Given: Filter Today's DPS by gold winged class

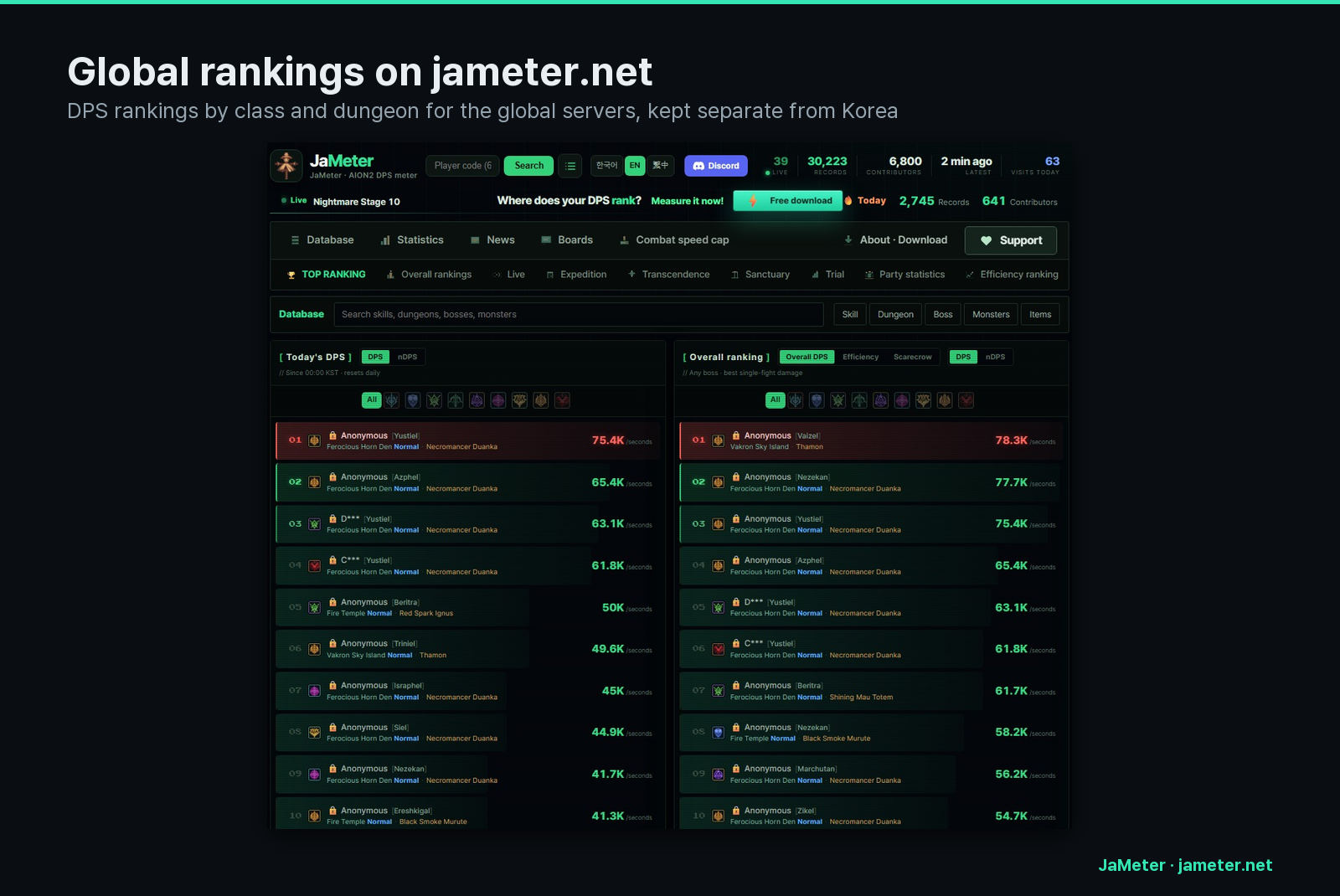Looking at the screenshot, I should [519, 400].
